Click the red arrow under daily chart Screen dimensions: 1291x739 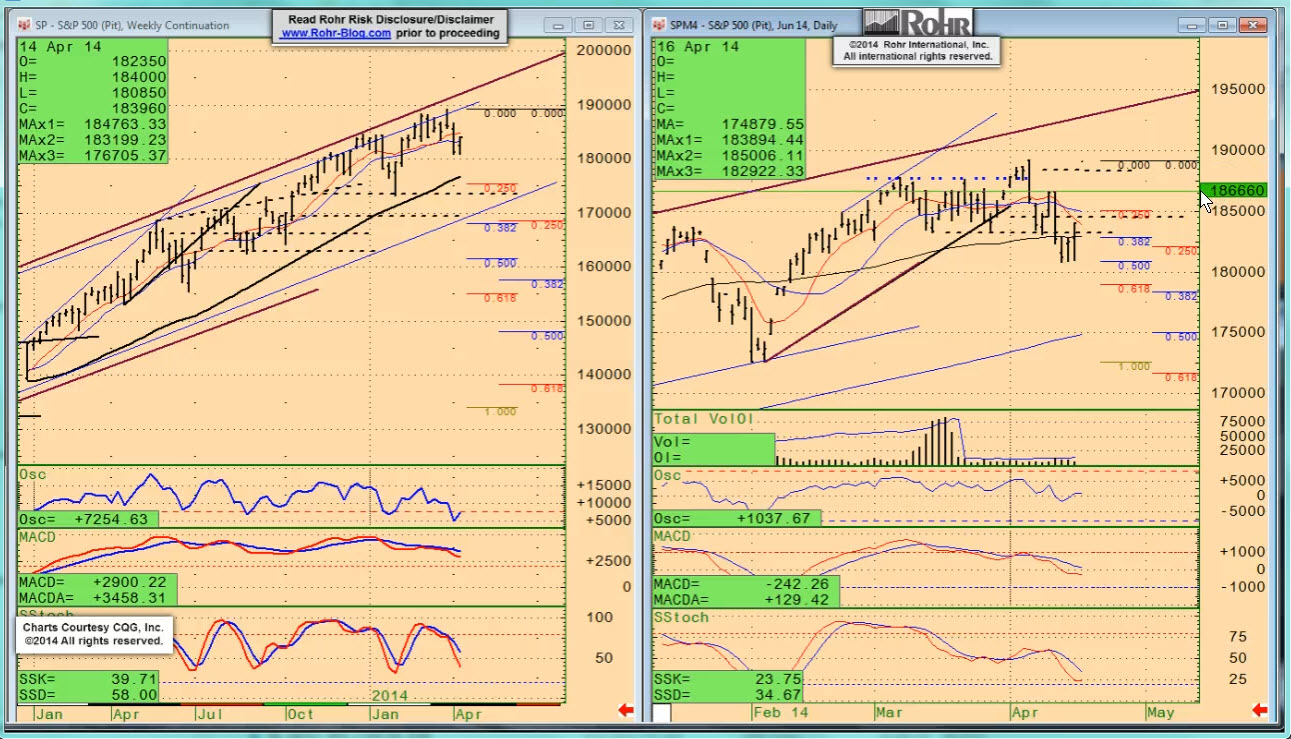[1260, 710]
